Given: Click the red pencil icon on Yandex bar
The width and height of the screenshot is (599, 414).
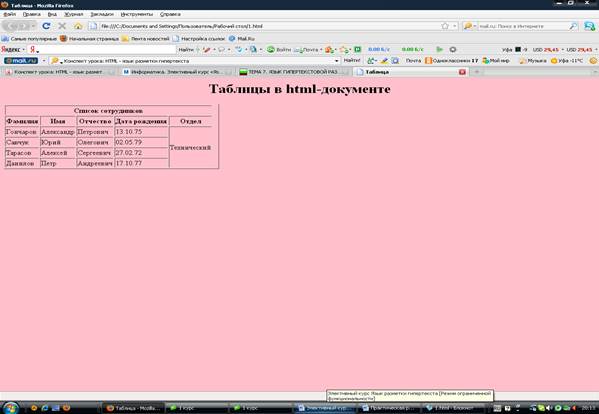Looking at the screenshot, I should [x=207, y=50].
